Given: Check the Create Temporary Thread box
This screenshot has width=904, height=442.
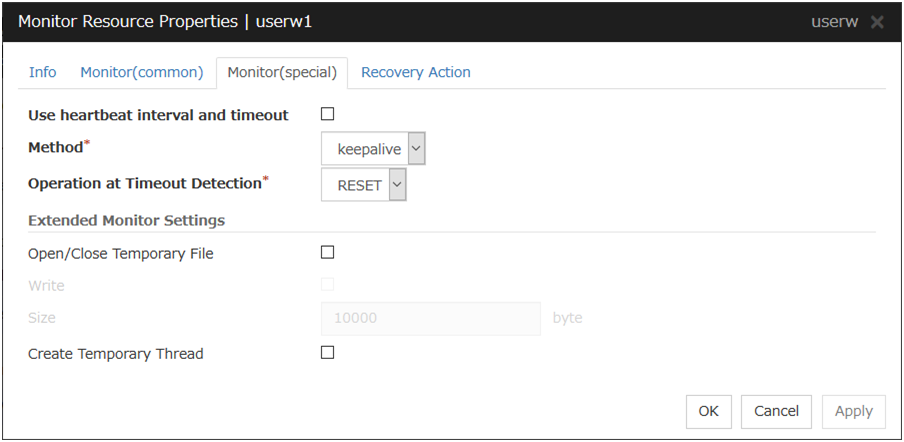Looking at the screenshot, I should [x=328, y=352].
